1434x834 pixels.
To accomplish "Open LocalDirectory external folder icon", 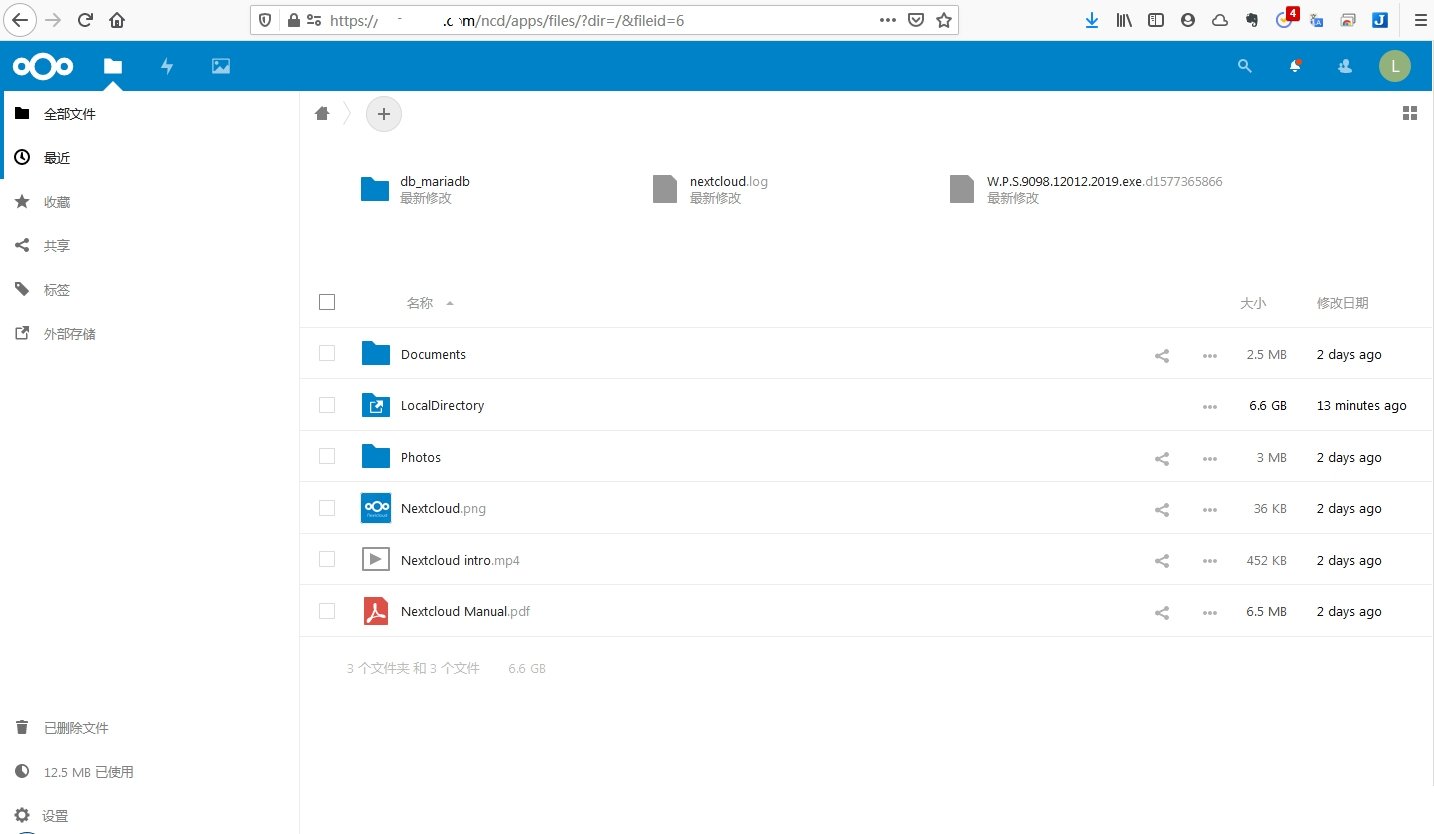I will click(x=375, y=405).
